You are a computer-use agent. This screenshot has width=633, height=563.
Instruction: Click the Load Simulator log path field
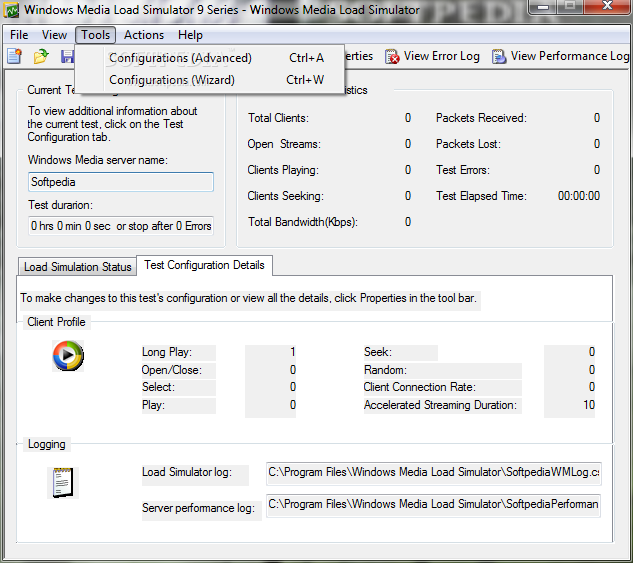[434, 473]
